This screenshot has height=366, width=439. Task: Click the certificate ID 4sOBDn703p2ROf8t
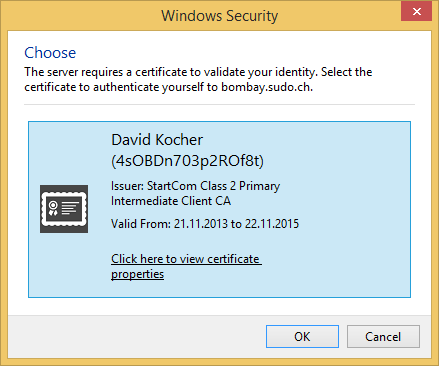click(x=188, y=161)
